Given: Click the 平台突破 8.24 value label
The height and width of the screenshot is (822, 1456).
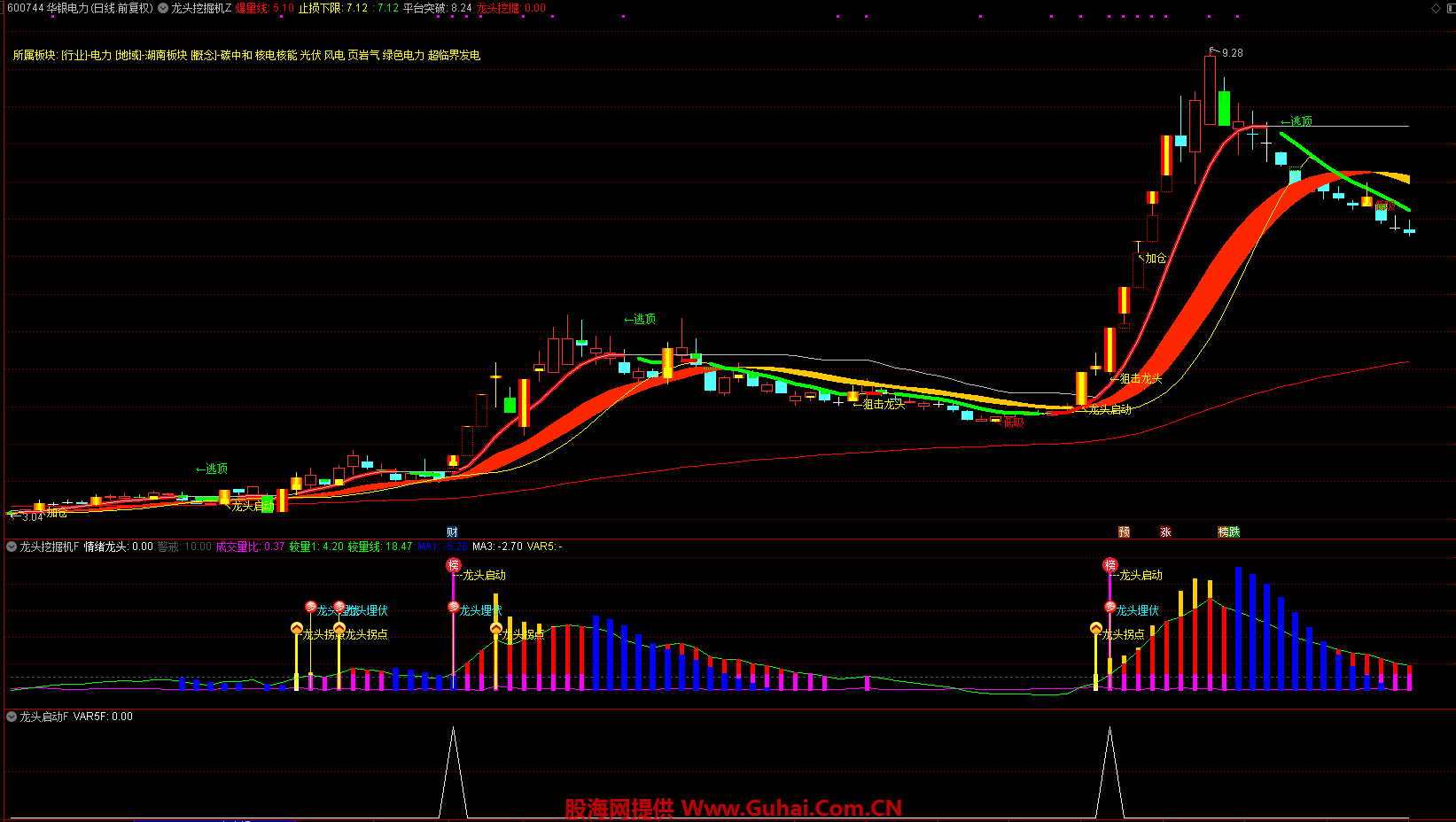Looking at the screenshot, I should pos(437,8).
